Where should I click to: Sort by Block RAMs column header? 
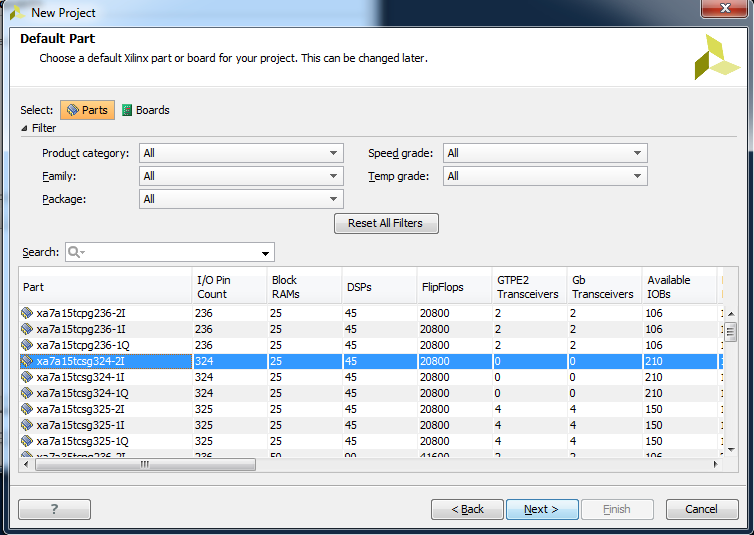[x=304, y=287]
